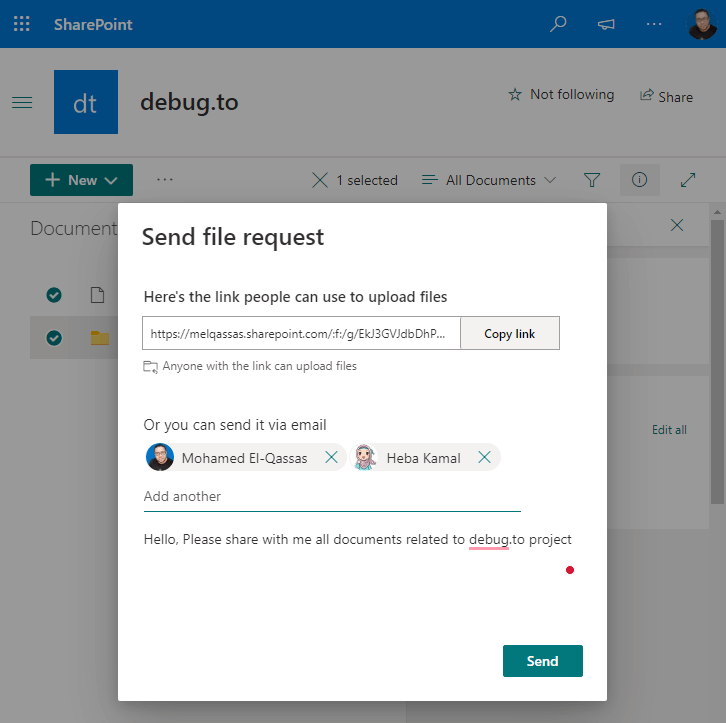Open the header more options ellipsis
The width and height of the screenshot is (726, 723).
click(654, 24)
